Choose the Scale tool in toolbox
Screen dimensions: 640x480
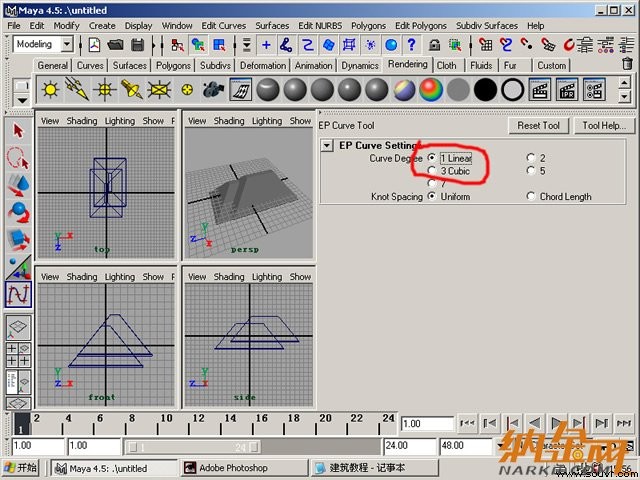tap(18, 240)
